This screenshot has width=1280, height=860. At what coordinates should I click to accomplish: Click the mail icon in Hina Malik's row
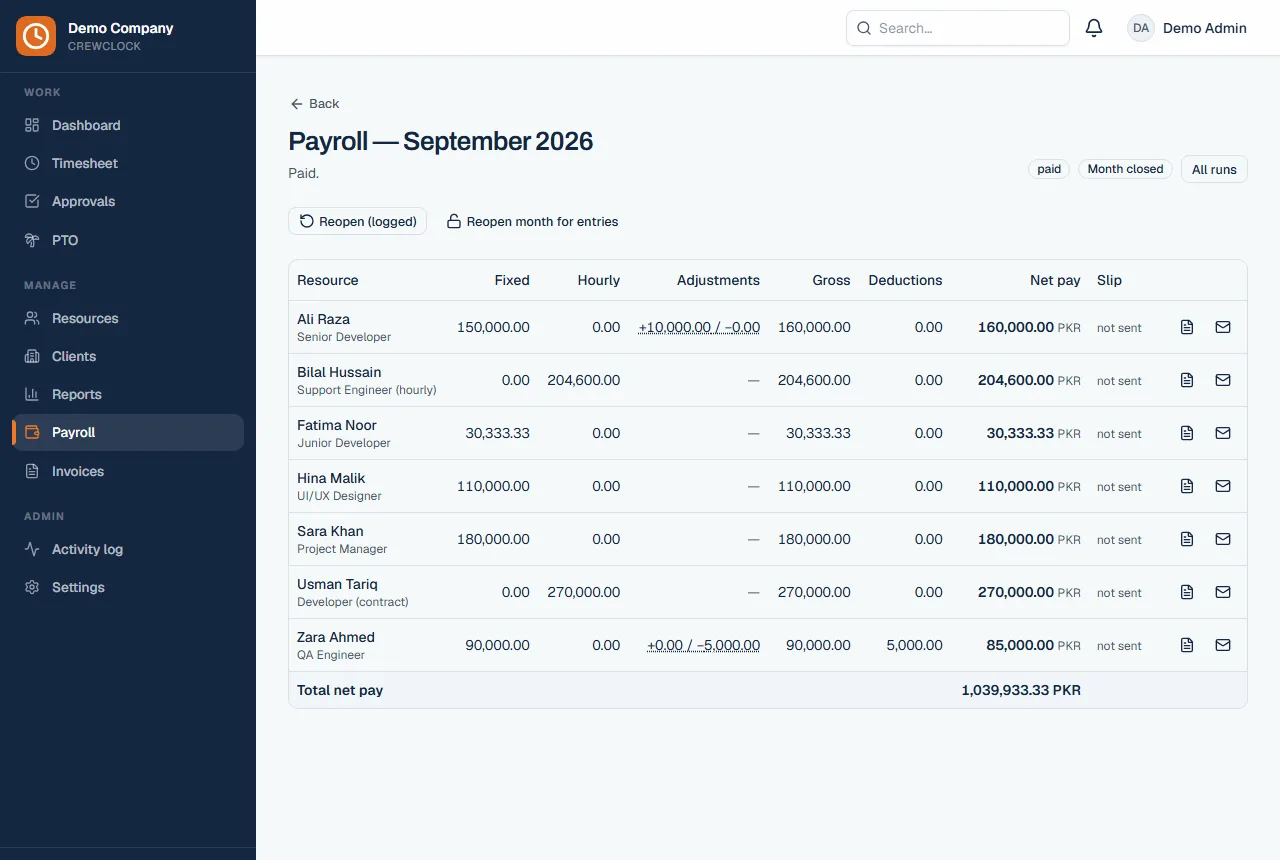click(x=1223, y=486)
